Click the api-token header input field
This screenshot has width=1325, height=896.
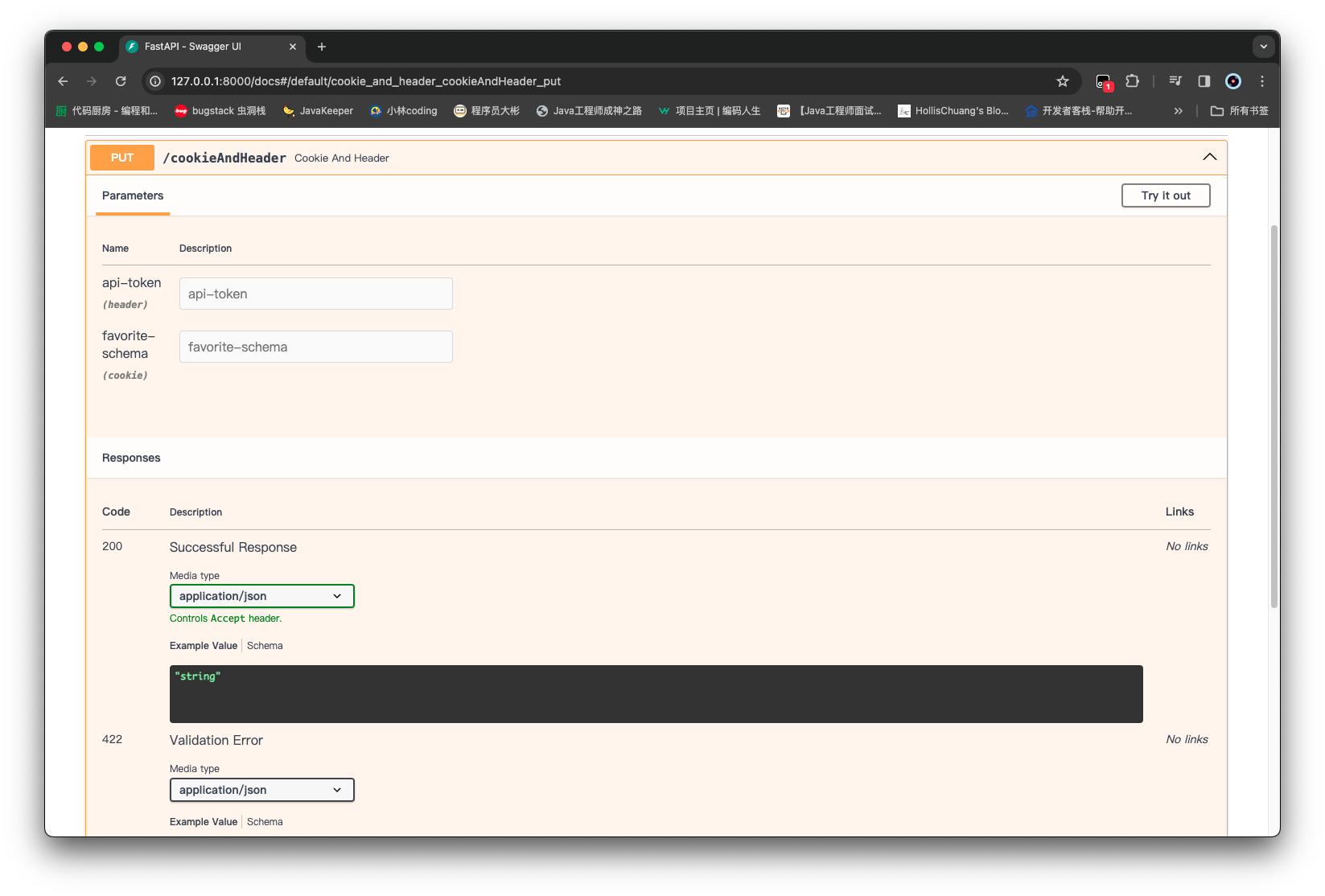[x=316, y=294]
